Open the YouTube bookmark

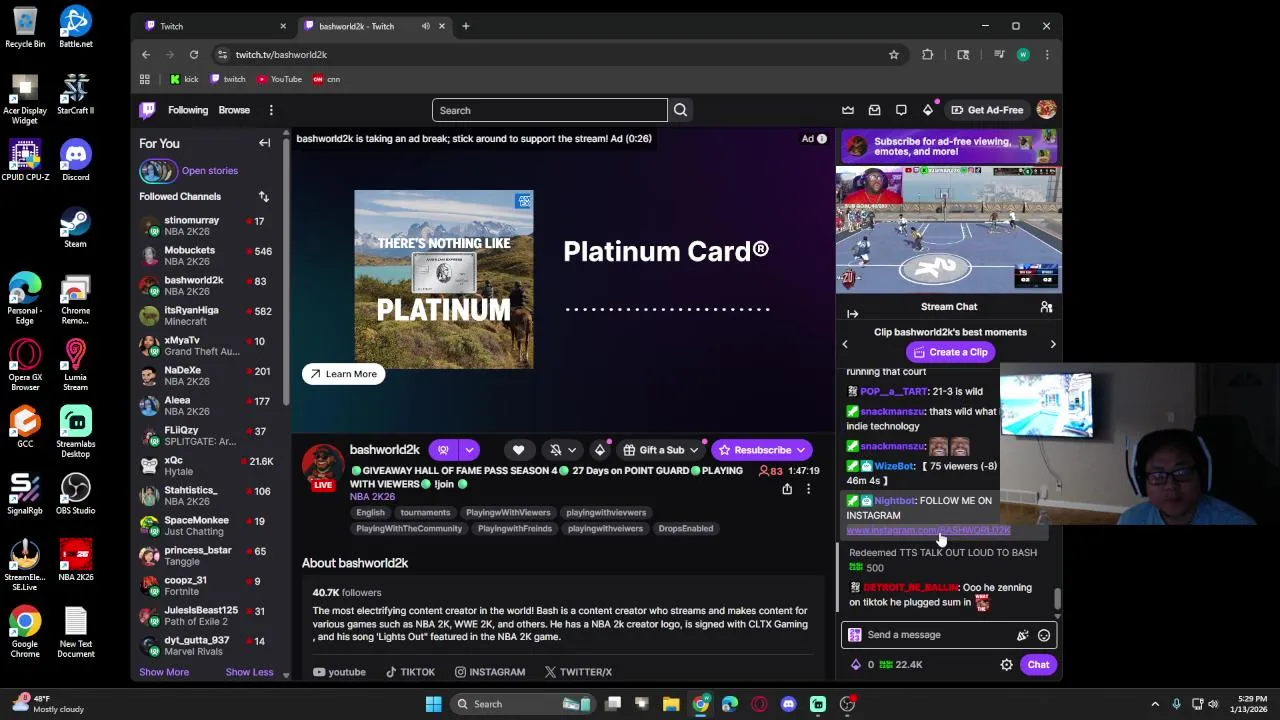click(279, 79)
